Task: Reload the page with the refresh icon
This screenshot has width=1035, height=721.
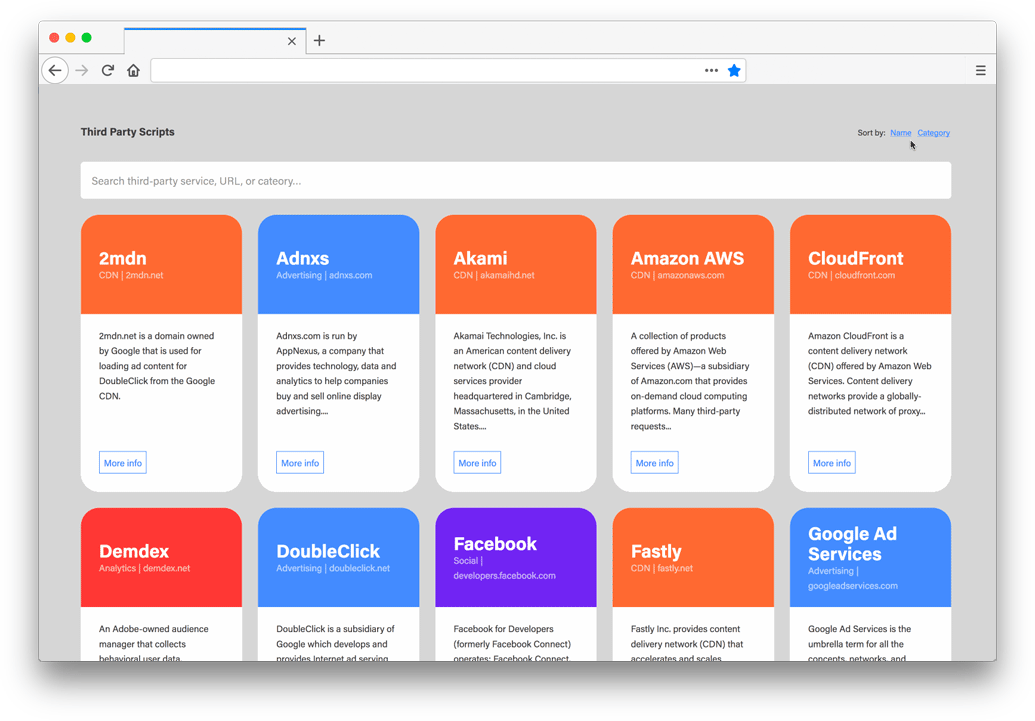Action: click(x=108, y=71)
